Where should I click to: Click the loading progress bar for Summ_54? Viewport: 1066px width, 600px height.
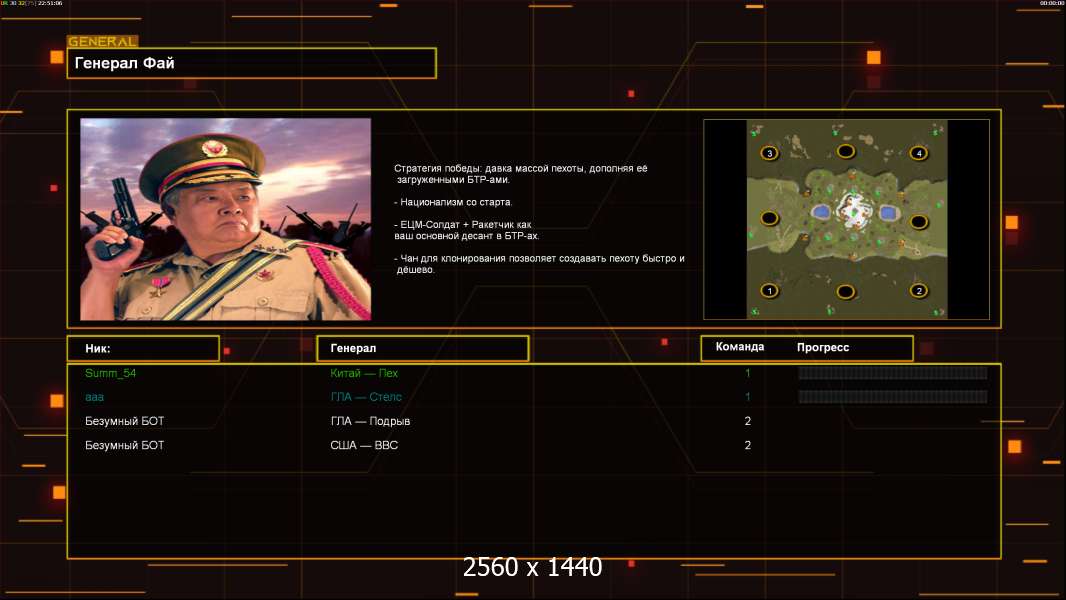pos(893,372)
